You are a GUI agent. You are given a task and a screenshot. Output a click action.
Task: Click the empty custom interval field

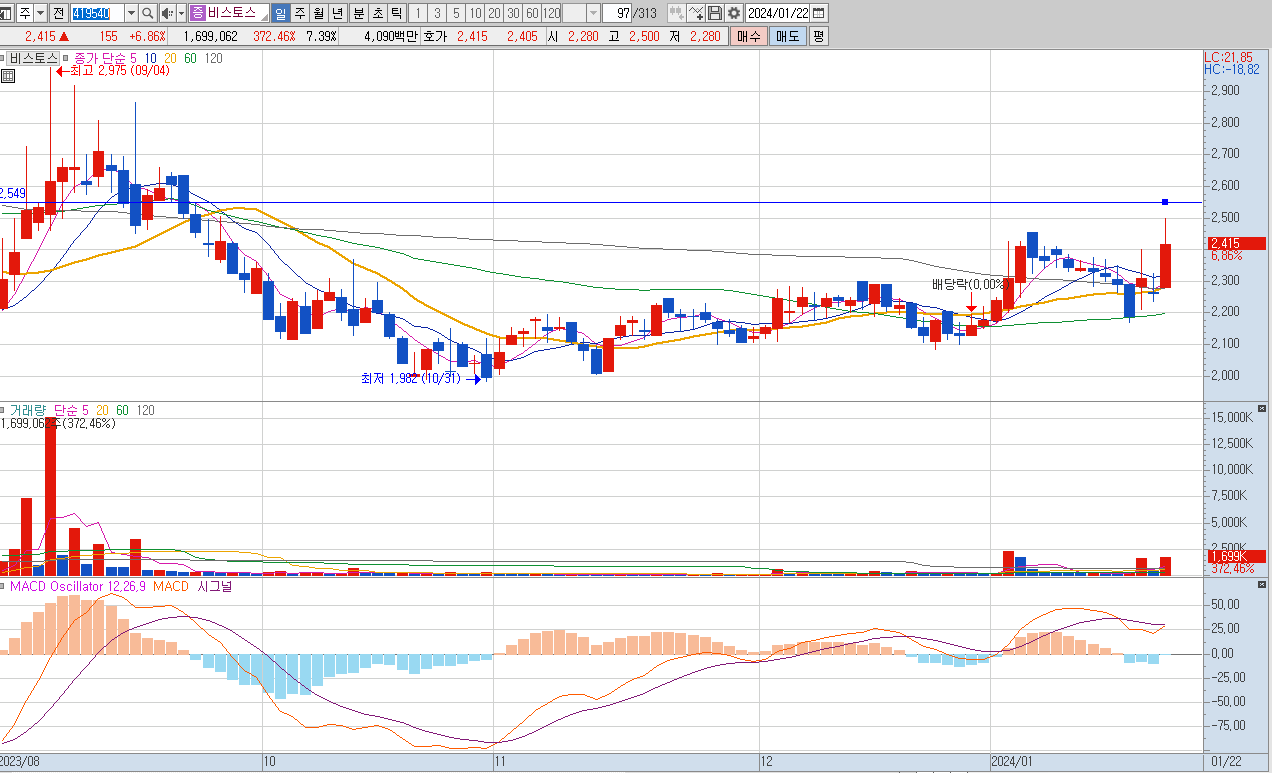[x=574, y=13]
